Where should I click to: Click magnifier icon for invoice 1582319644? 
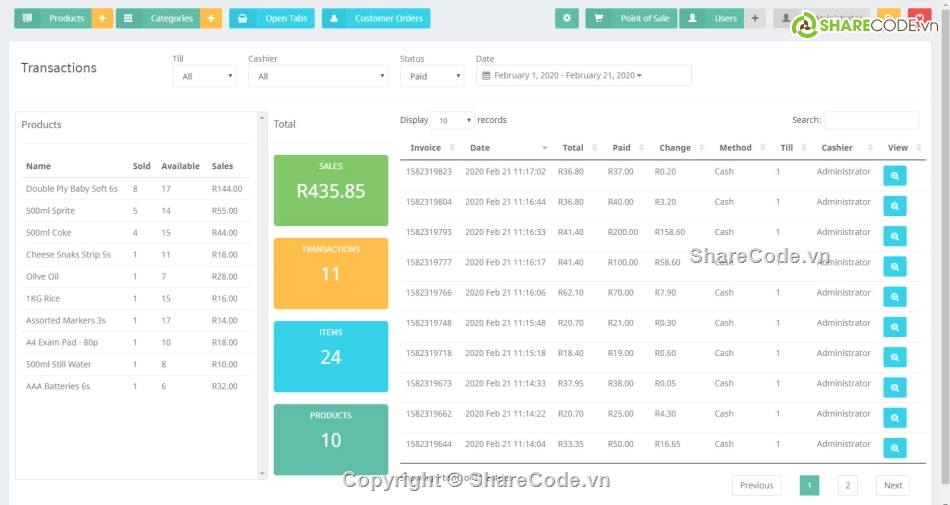point(895,448)
